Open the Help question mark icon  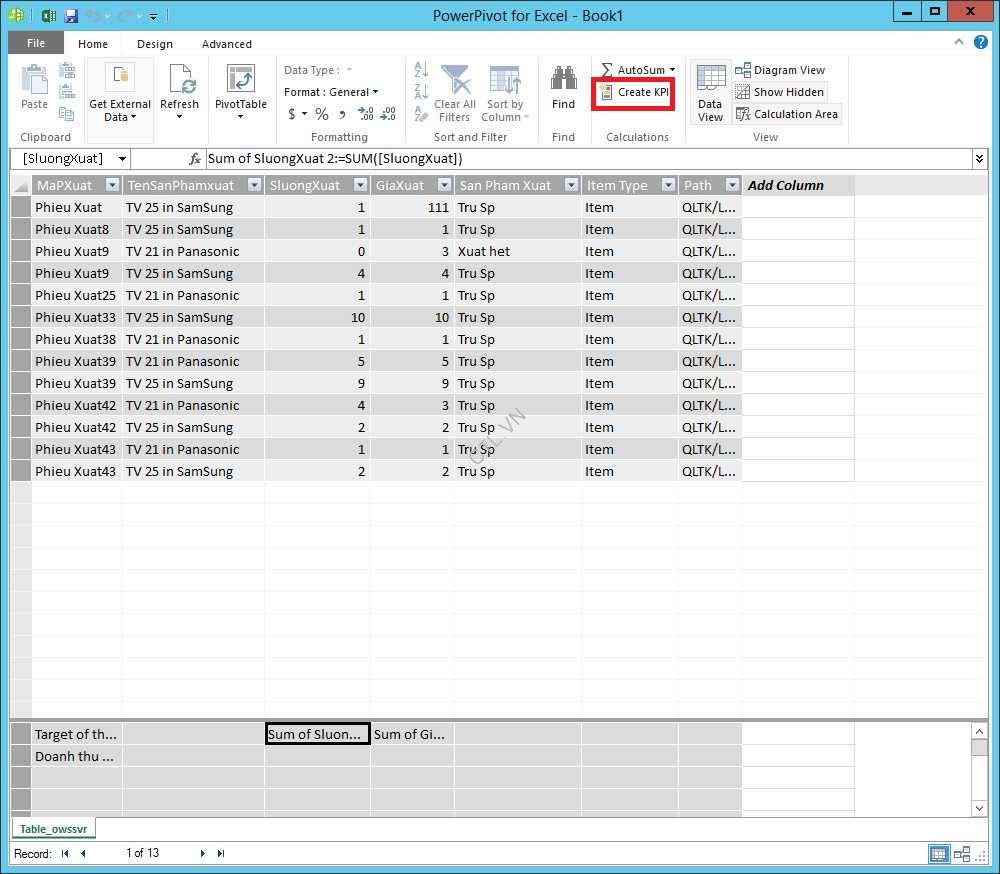click(x=980, y=42)
